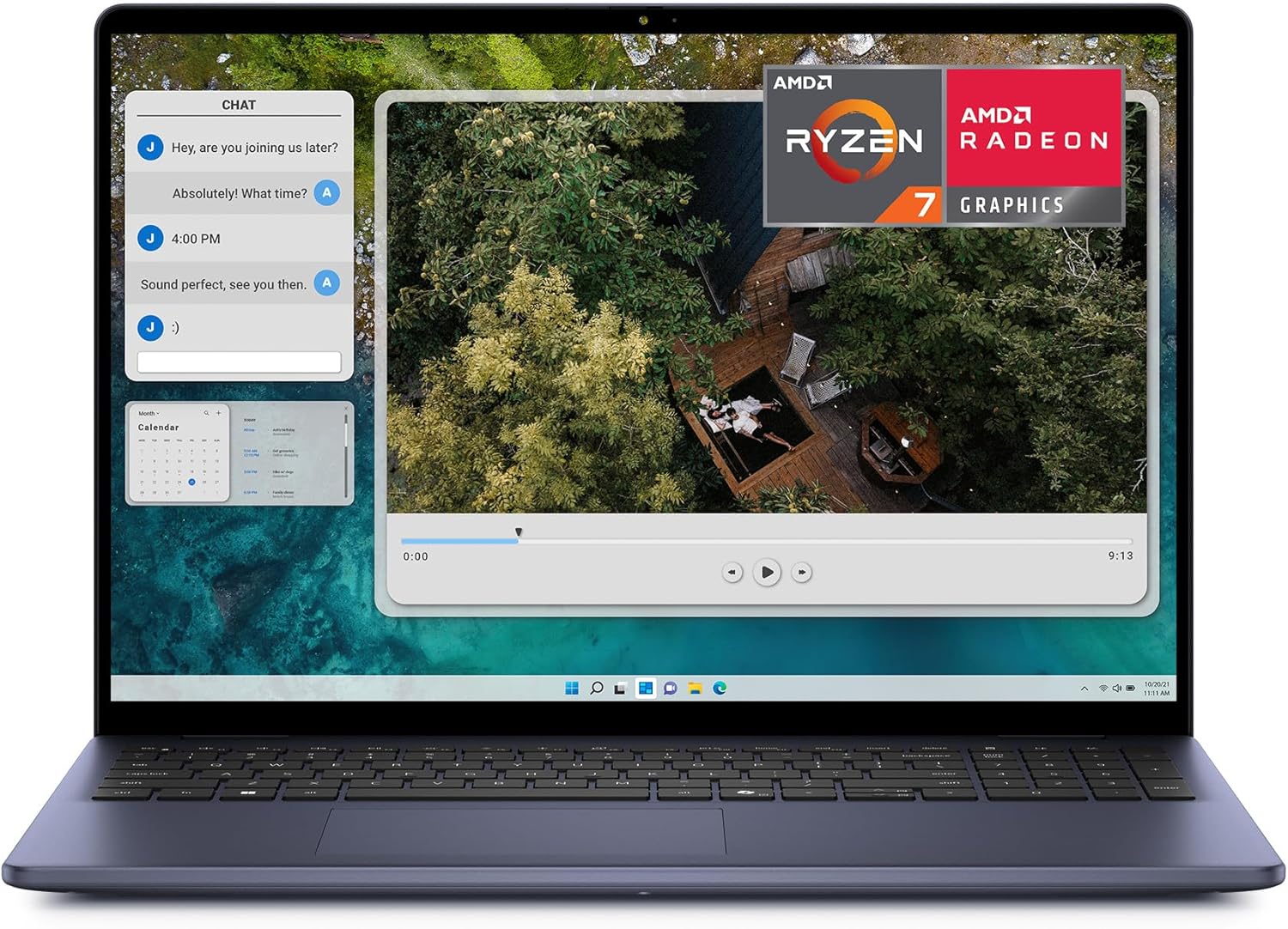The height and width of the screenshot is (929, 1288).
Task: Select the highlighted blue date in calendar
Action: point(191,482)
